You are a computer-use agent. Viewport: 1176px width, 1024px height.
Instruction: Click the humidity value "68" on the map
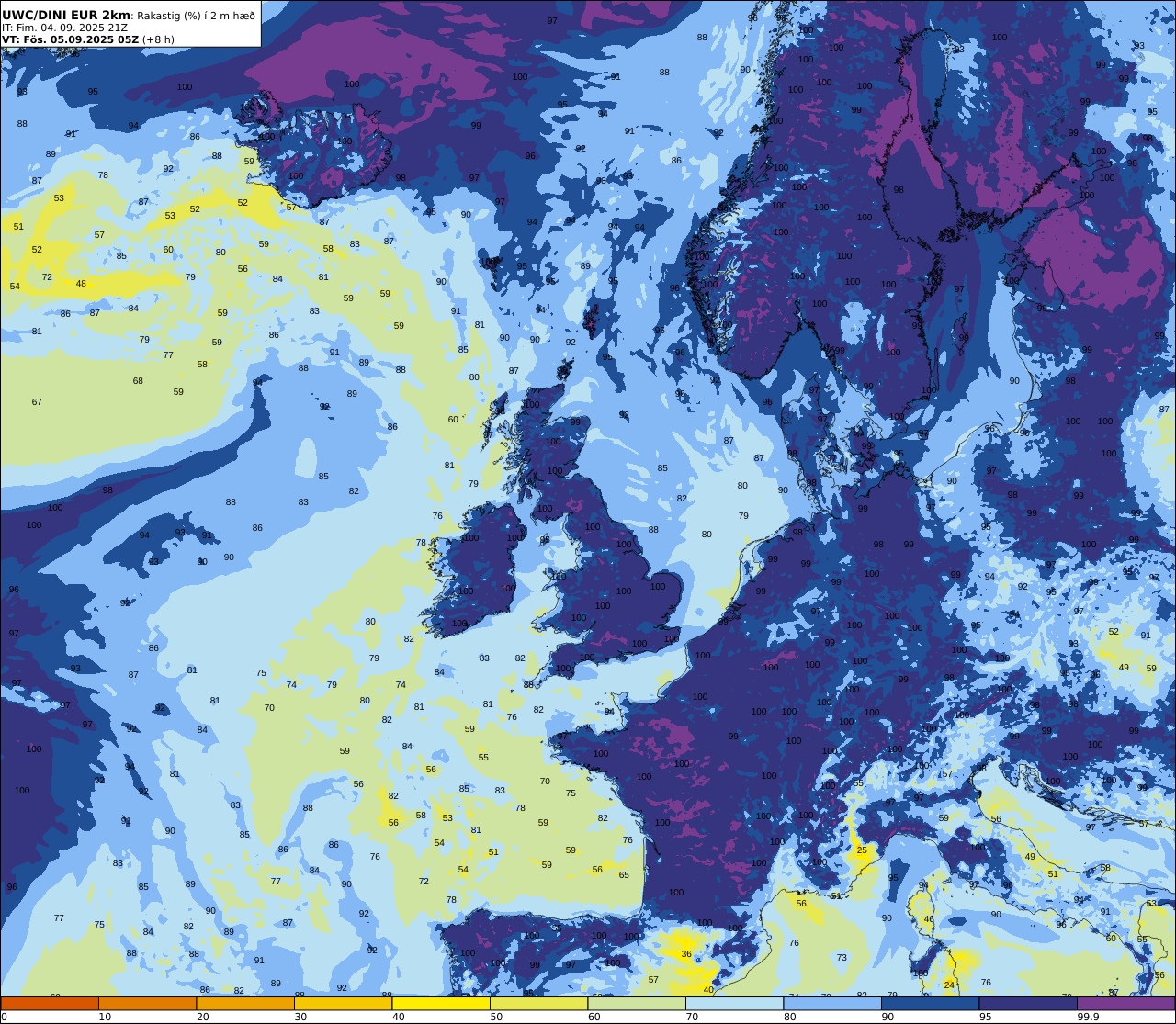(x=138, y=381)
